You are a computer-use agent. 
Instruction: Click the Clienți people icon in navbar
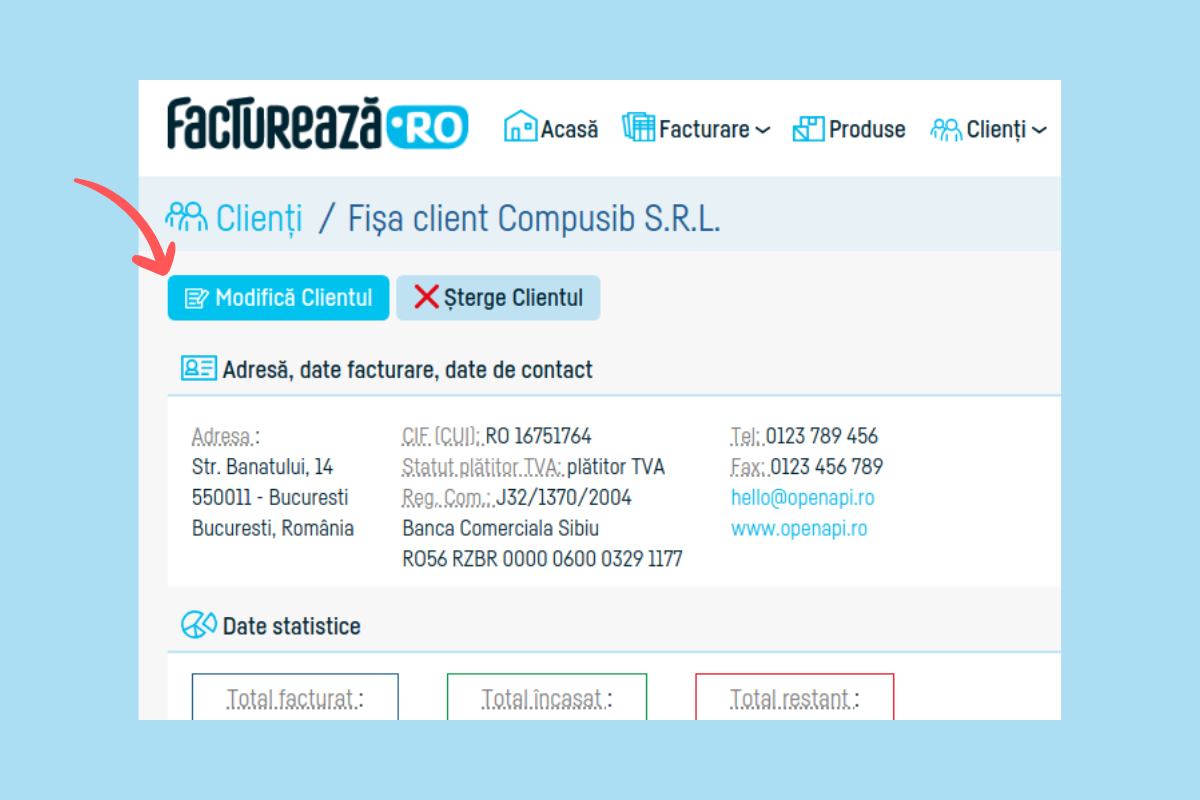(x=945, y=129)
